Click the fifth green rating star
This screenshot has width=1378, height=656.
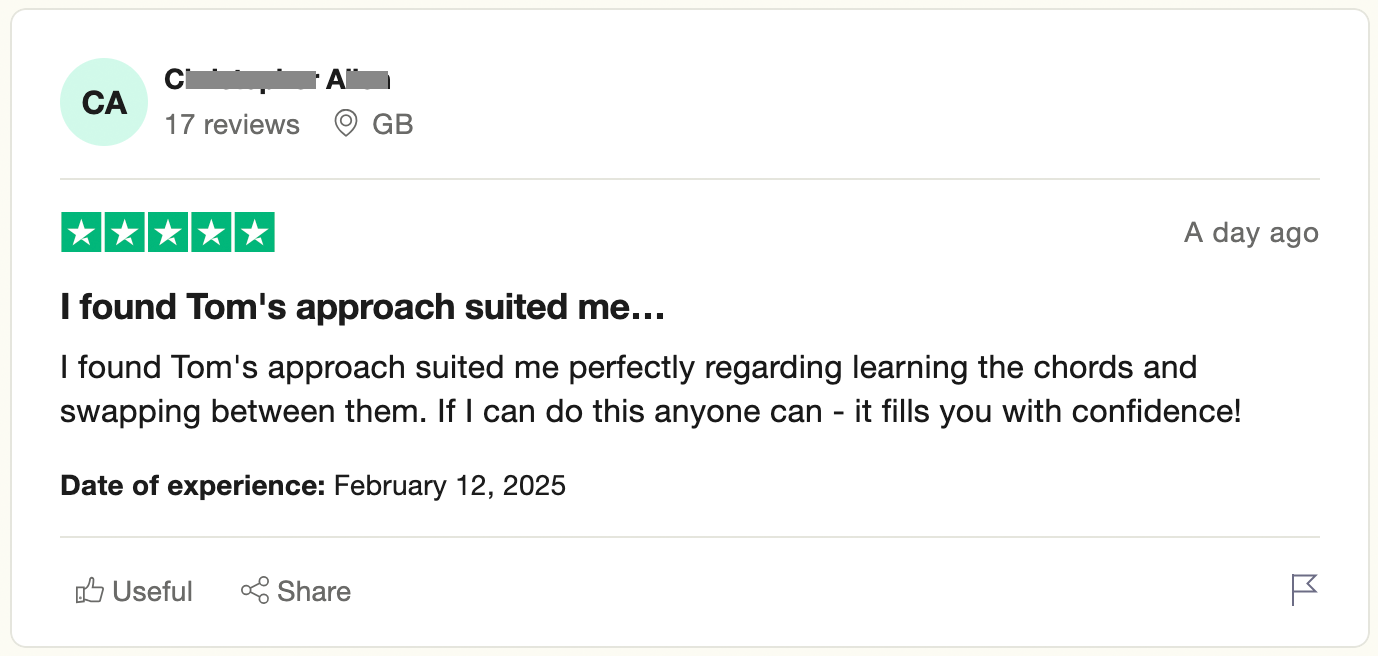tap(254, 233)
